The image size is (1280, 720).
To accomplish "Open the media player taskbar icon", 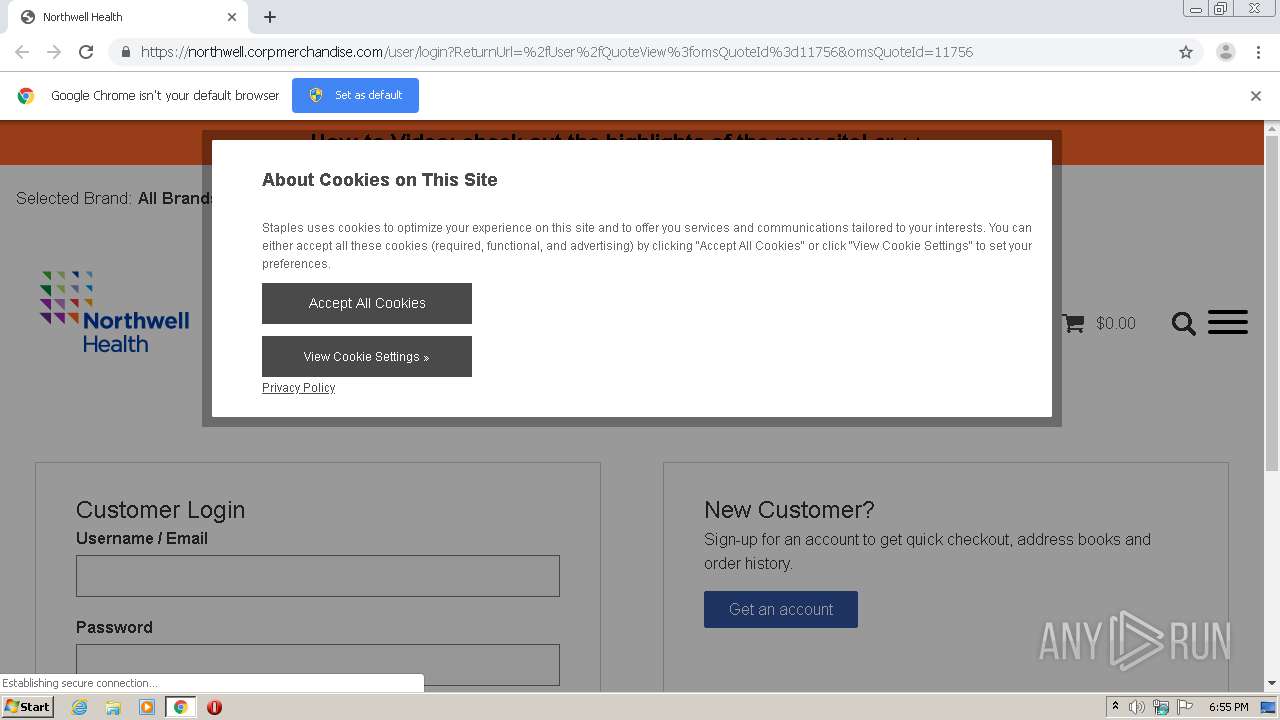I will 147,707.
